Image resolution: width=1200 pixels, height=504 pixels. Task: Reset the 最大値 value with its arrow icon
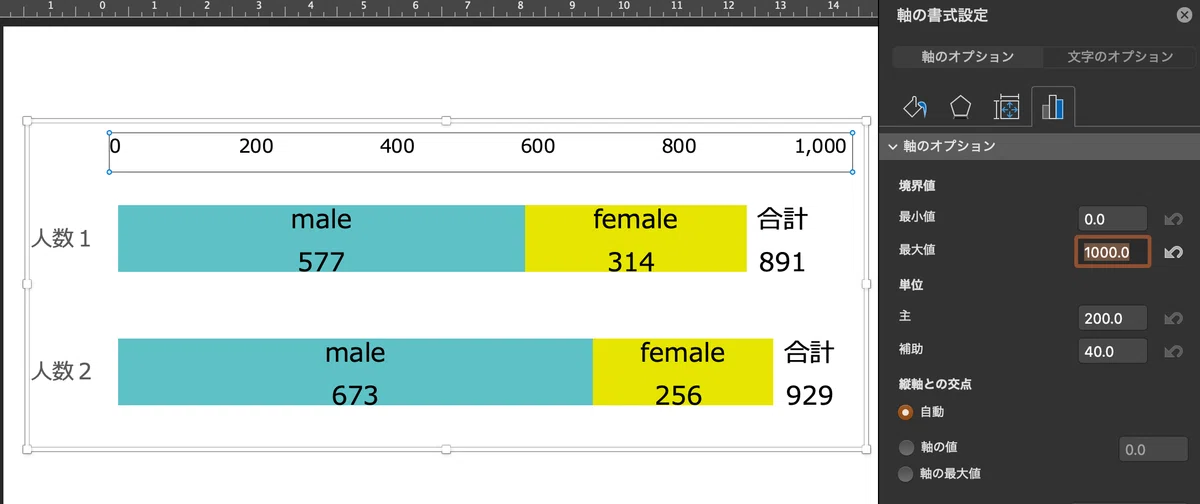coord(1174,252)
